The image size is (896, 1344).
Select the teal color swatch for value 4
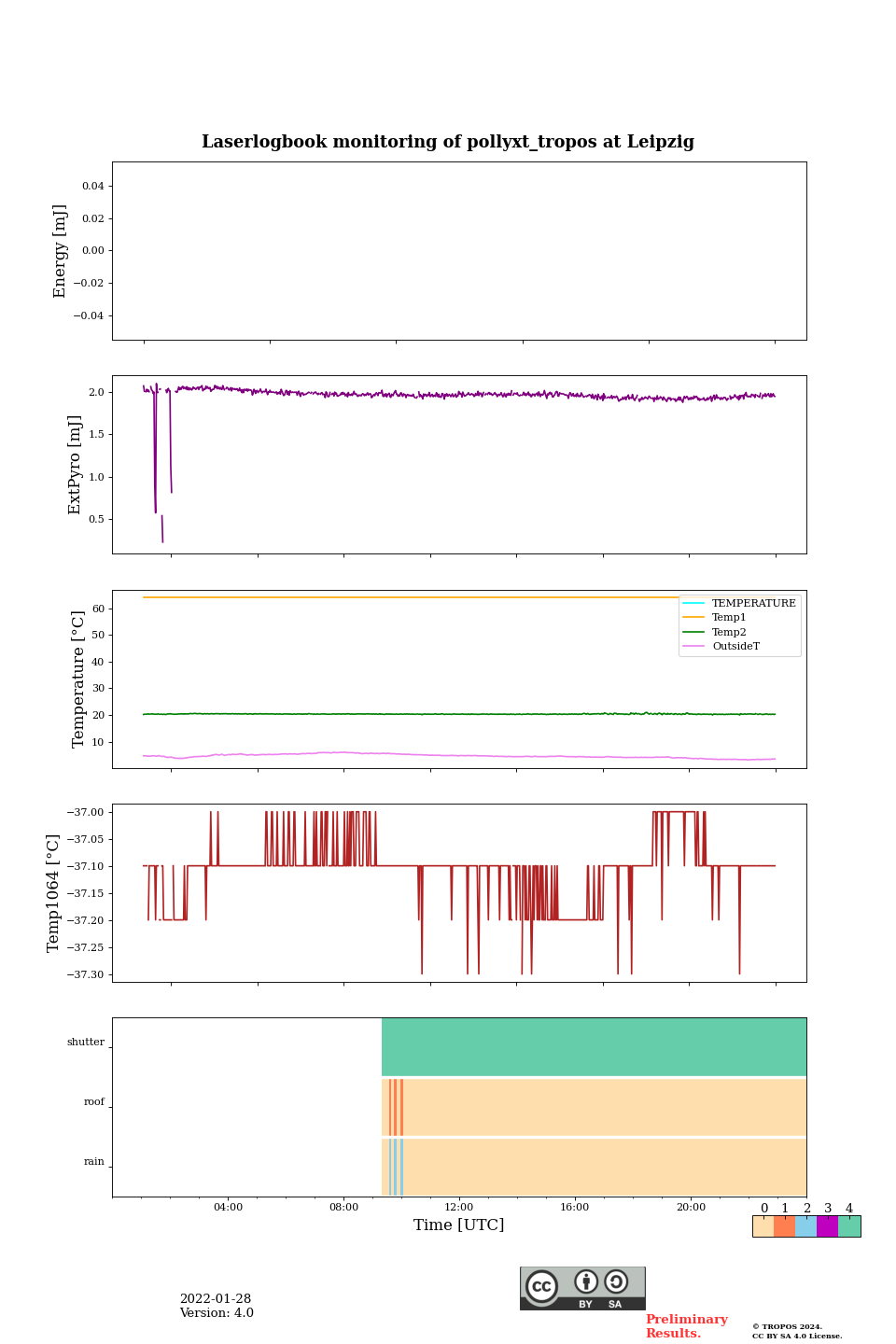pyautogui.click(x=849, y=1226)
